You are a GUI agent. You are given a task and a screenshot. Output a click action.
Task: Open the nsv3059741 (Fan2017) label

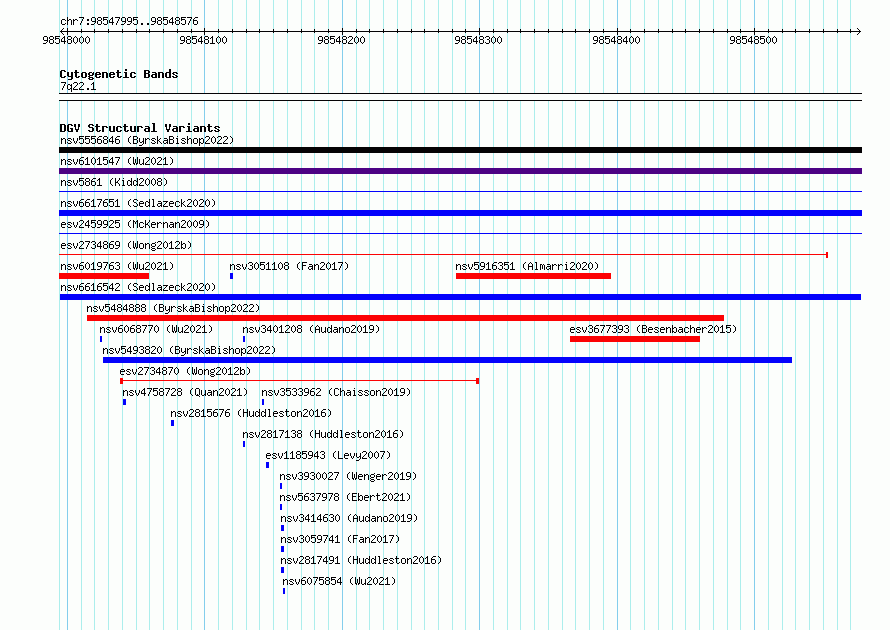tap(340, 539)
